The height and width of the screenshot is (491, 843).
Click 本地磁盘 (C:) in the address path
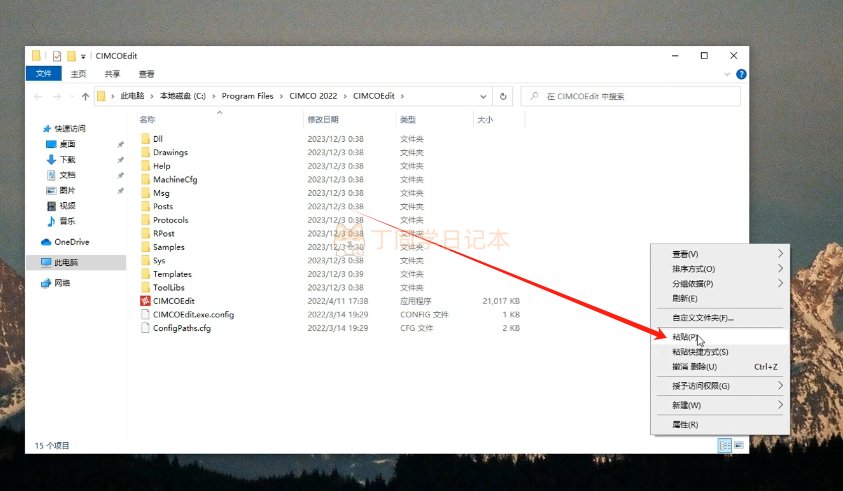coord(183,96)
